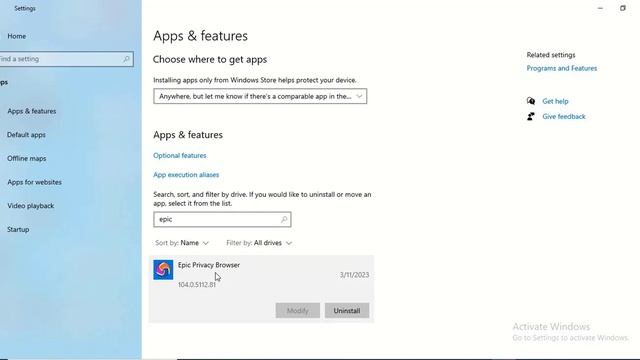Screen dimensions: 640x360
Task: Minimize the Settings window
Action: (600, 8)
